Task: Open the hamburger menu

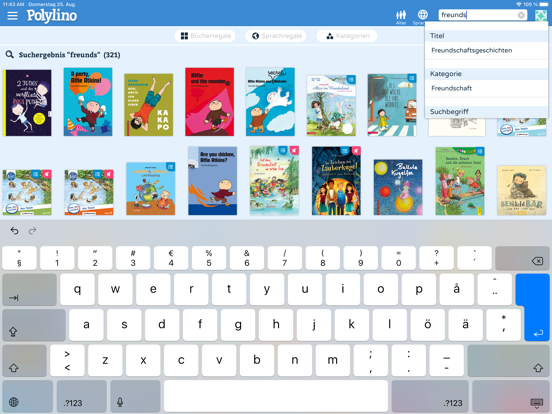Action: click(12, 15)
